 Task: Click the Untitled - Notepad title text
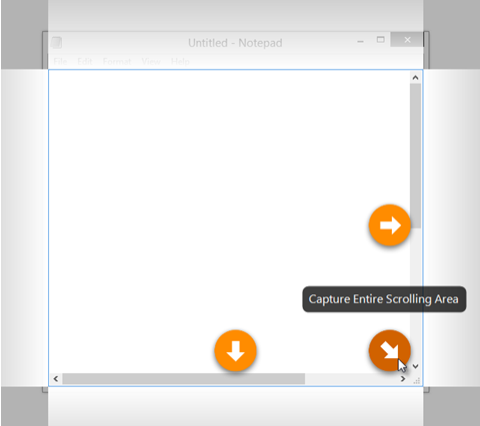235,43
